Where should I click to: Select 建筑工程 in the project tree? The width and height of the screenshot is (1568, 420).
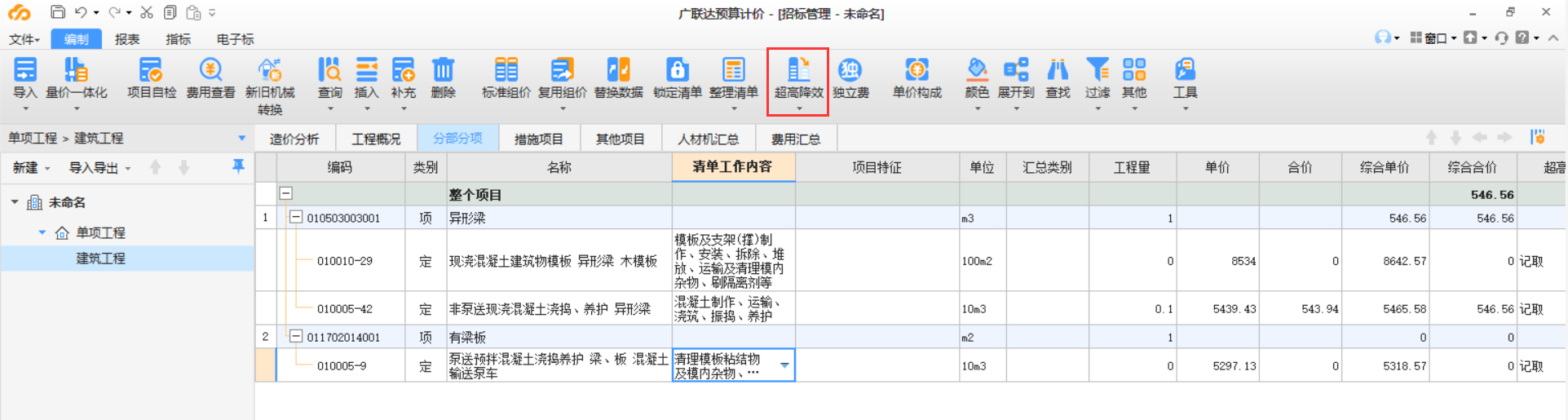[100, 259]
